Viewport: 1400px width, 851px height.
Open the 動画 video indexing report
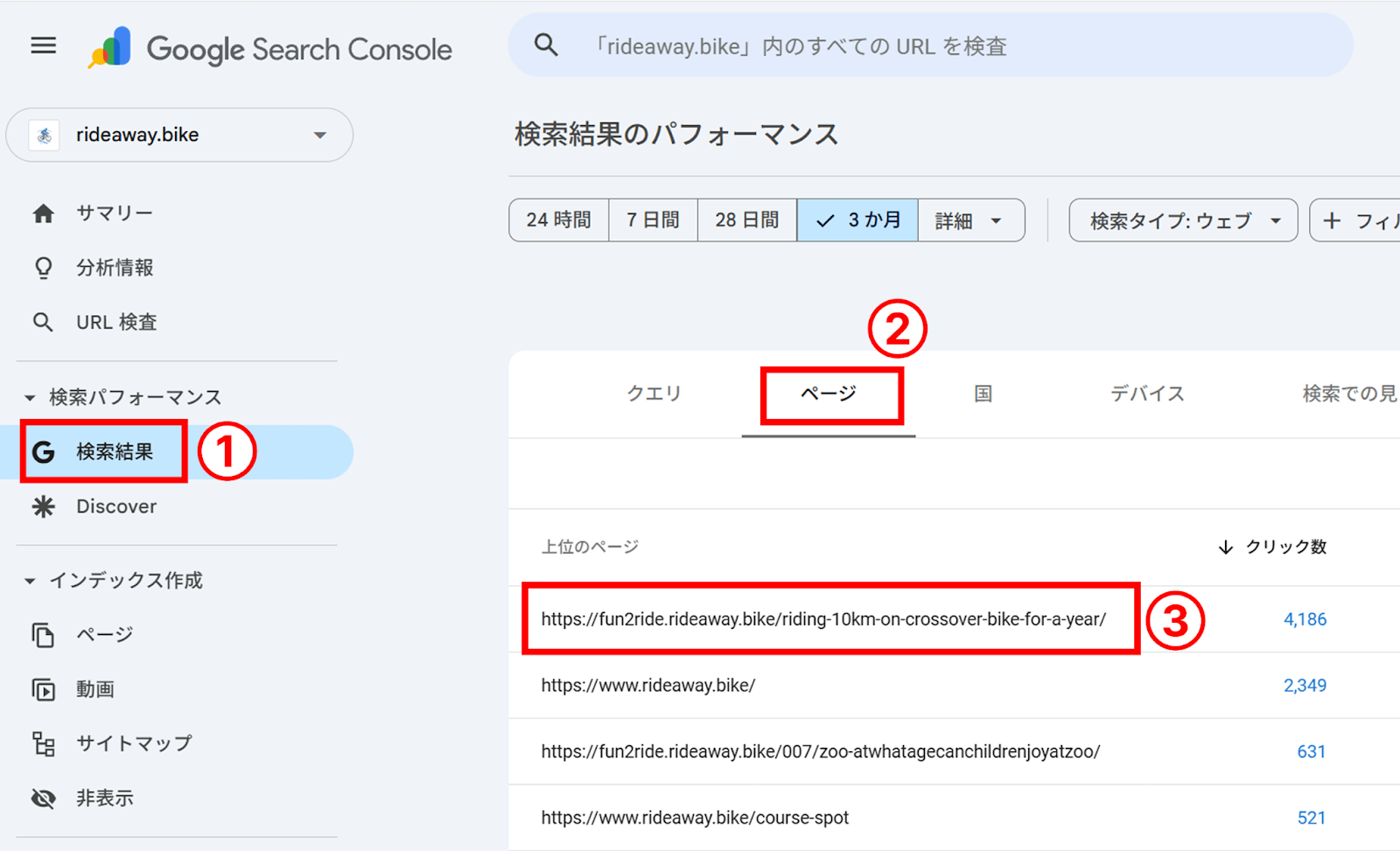click(x=94, y=688)
